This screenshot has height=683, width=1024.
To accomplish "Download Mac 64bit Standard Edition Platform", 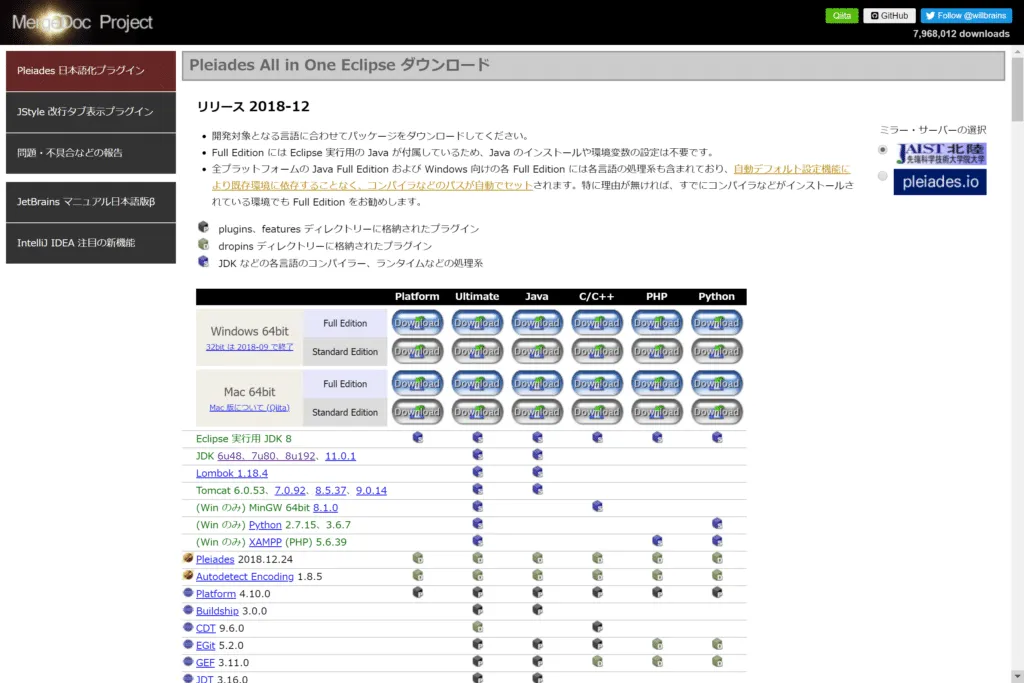I will [x=417, y=412].
